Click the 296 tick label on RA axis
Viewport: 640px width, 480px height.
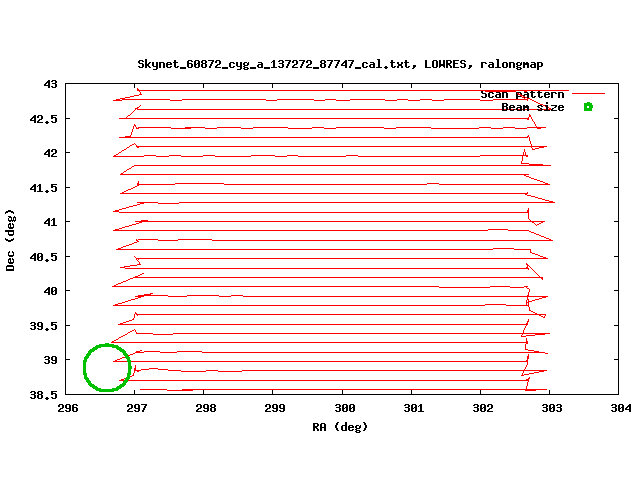click(68, 408)
